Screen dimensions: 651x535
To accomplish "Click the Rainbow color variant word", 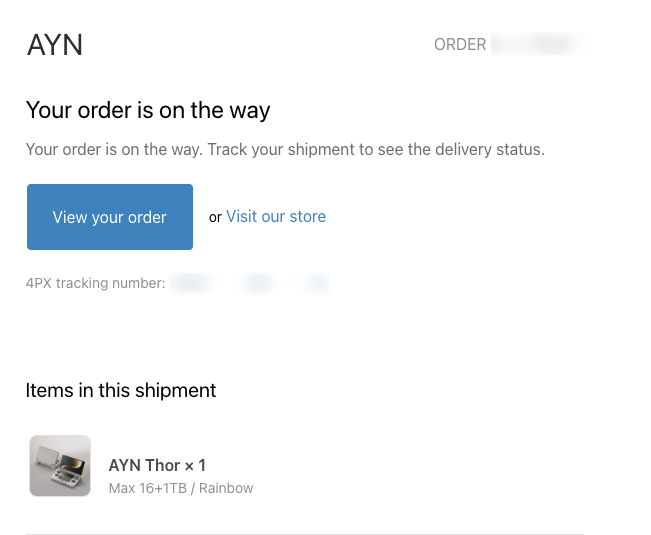I will 226,489.
